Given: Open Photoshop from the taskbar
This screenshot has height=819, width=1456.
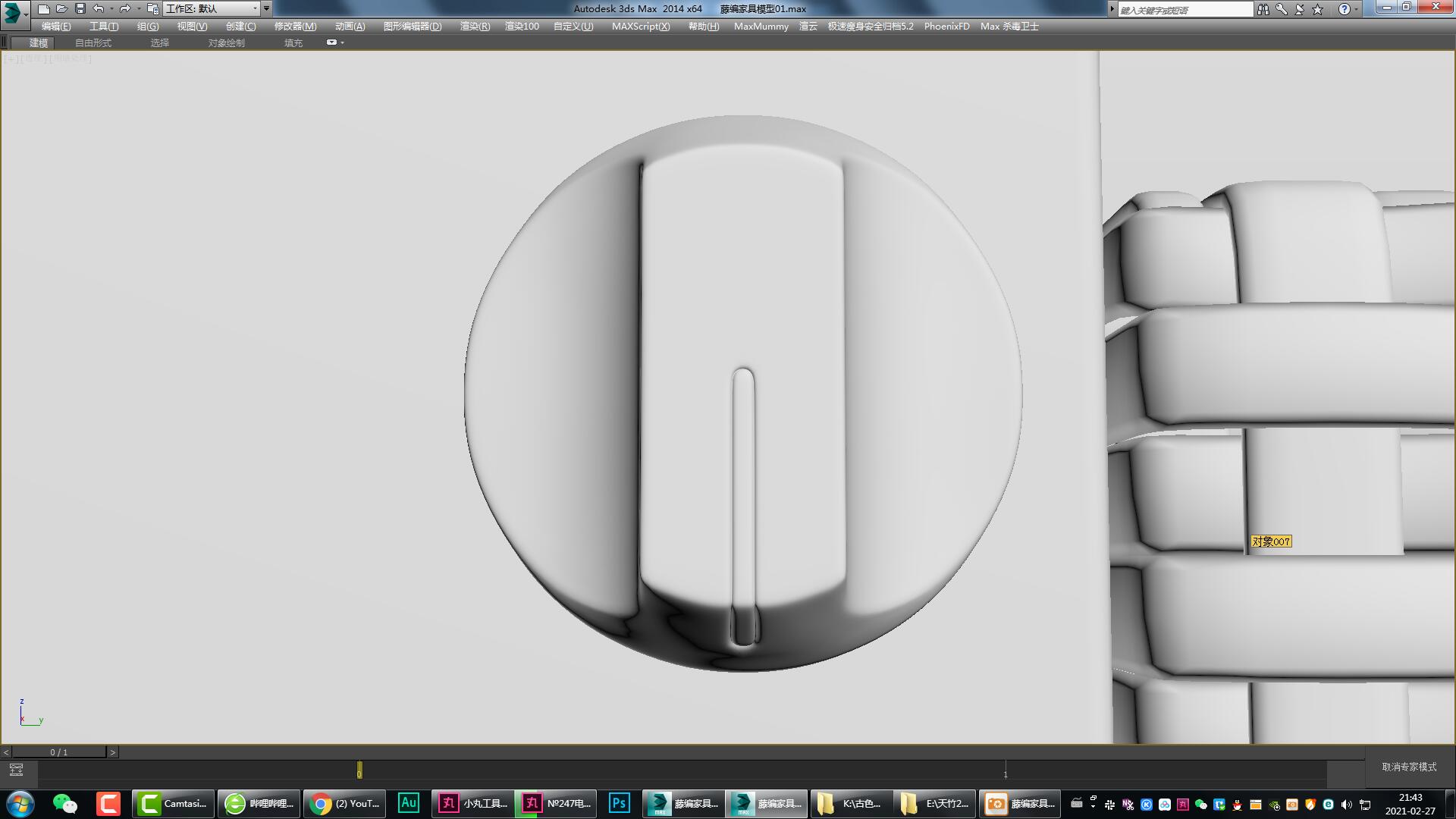Looking at the screenshot, I should point(619,803).
